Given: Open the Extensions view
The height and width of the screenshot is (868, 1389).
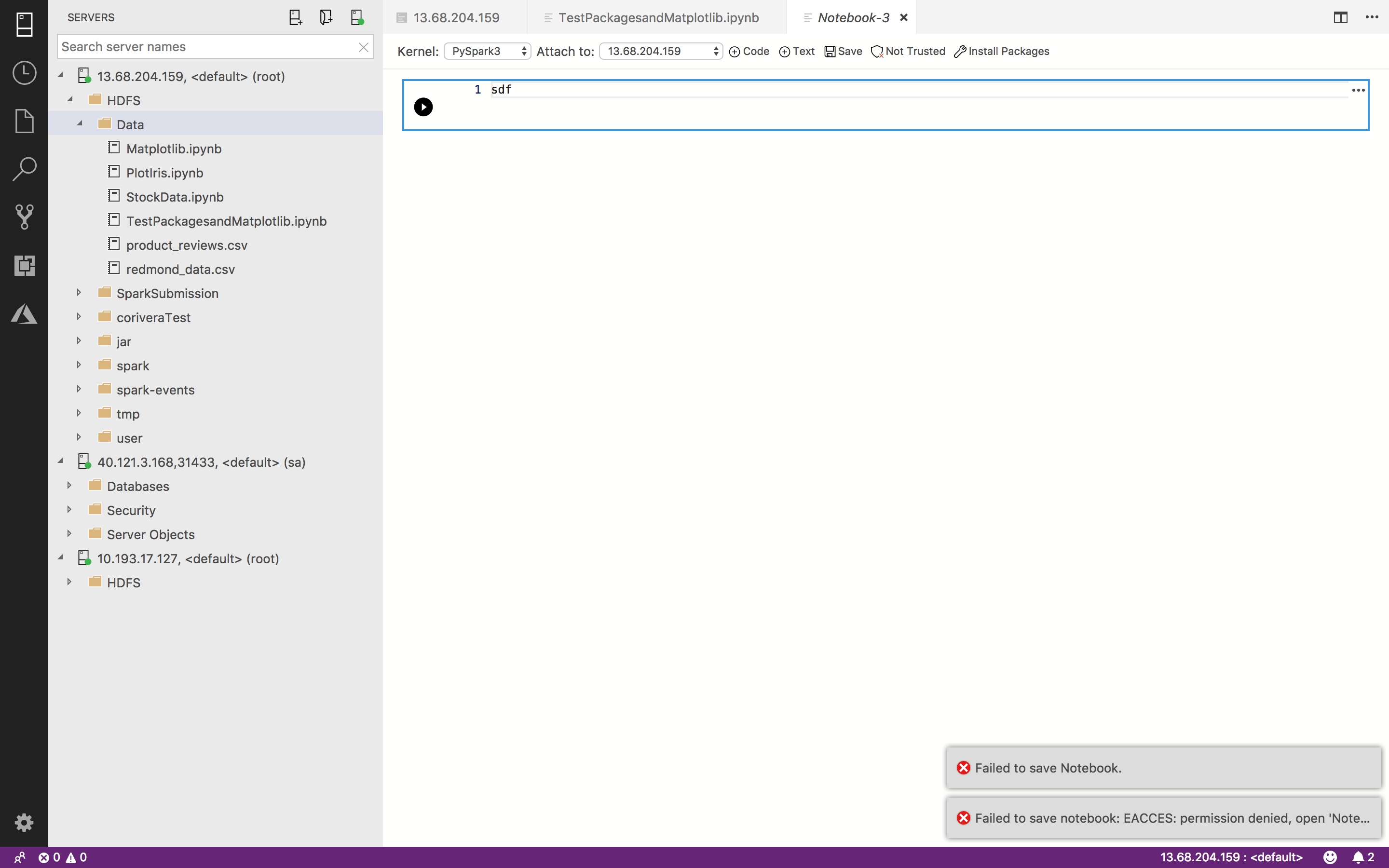Looking at the screenshot, I should click(x=24, y=266).
